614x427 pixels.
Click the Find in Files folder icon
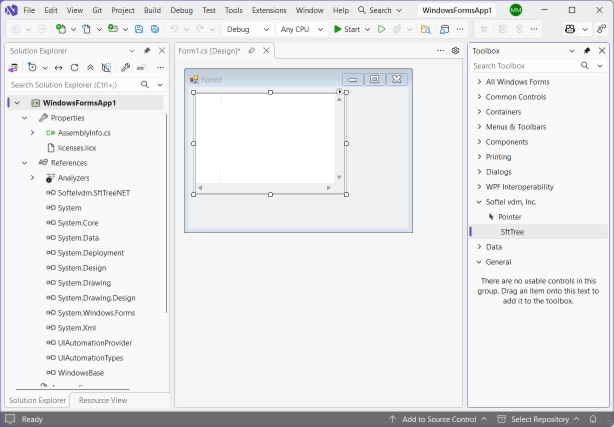(x=426, y=29)
